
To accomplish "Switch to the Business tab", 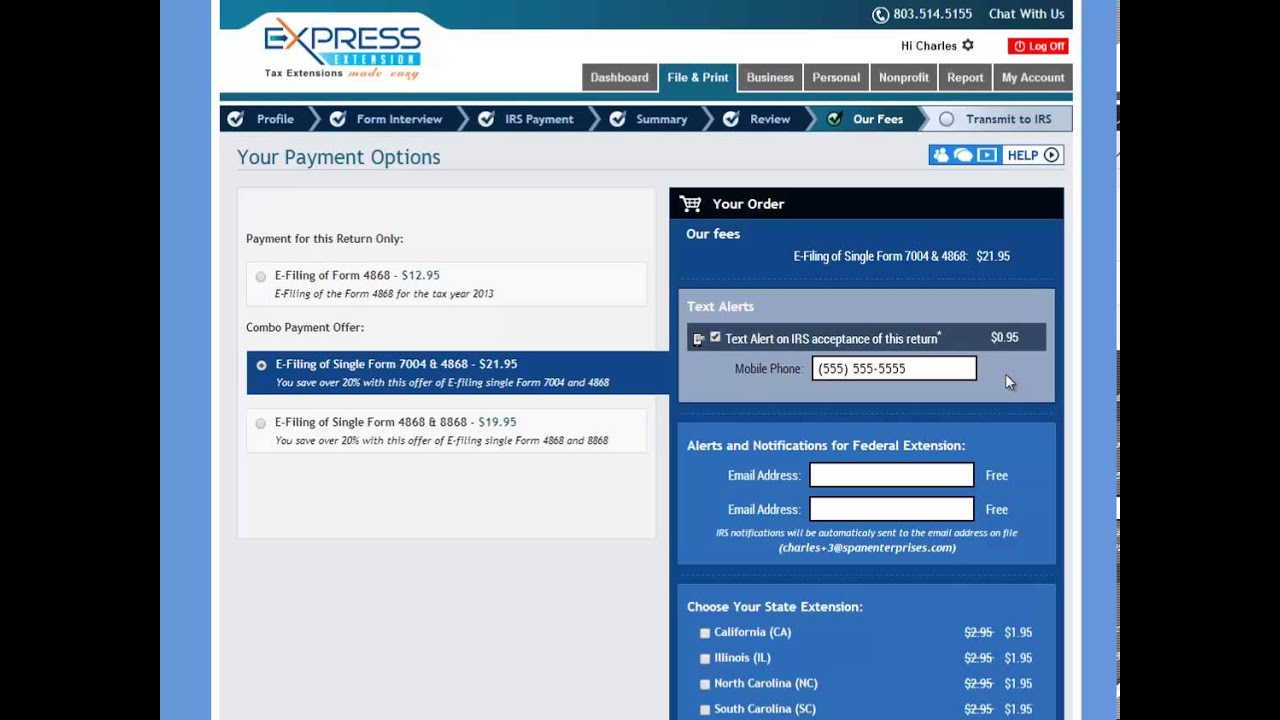I will (770, 78).
